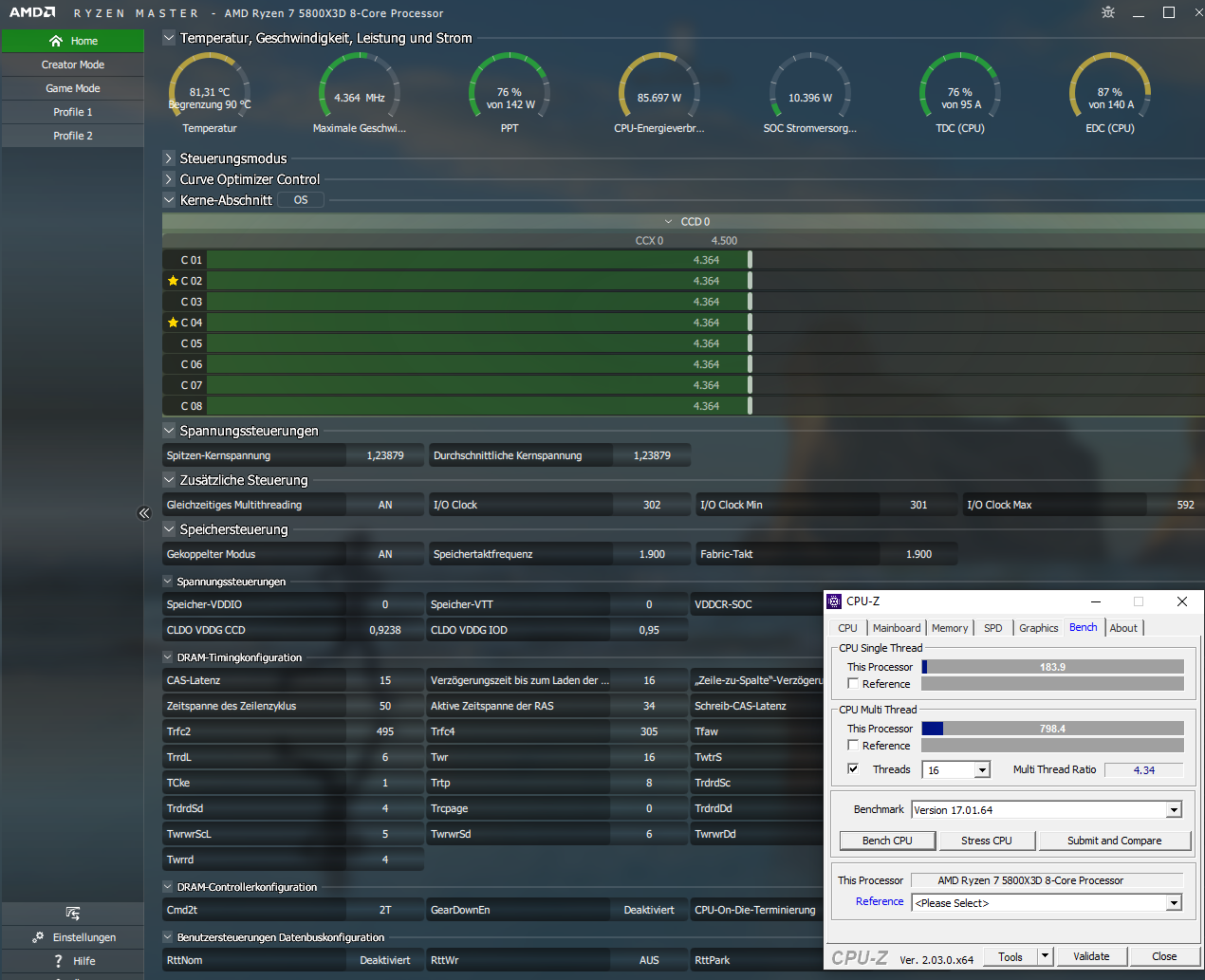Click the C 08 core frequency bar
1205x980 pixels.
click(x=478, y=406)
